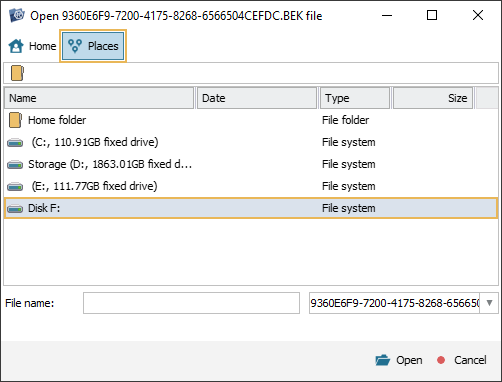Click the application icon in the title bar

pyautogui.click(x=17, y=15)
